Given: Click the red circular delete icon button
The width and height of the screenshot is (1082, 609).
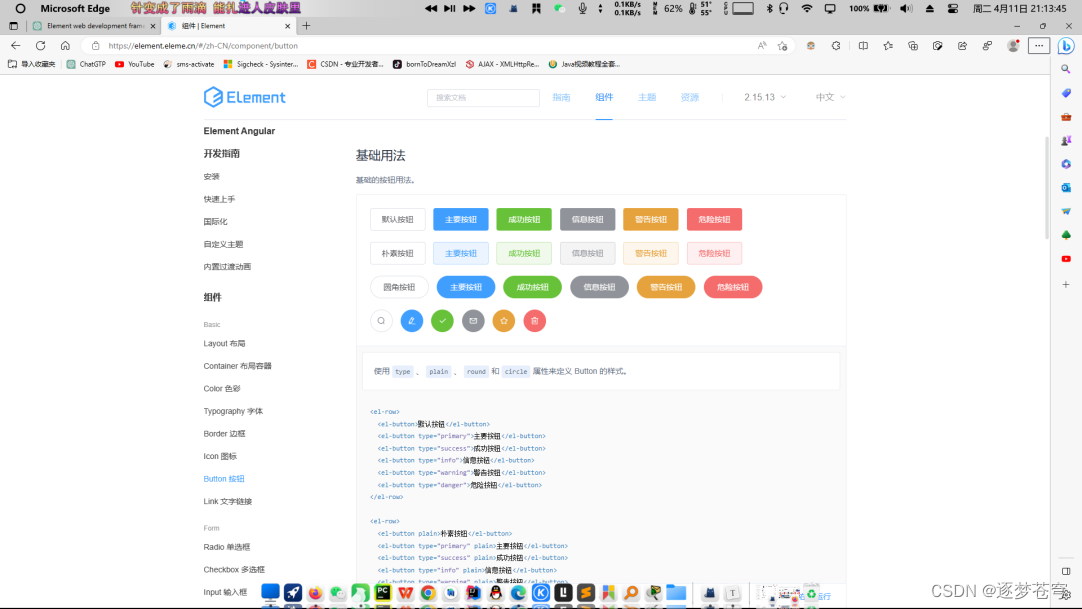Looking at the screenshot, I should [x=535, y=321].
